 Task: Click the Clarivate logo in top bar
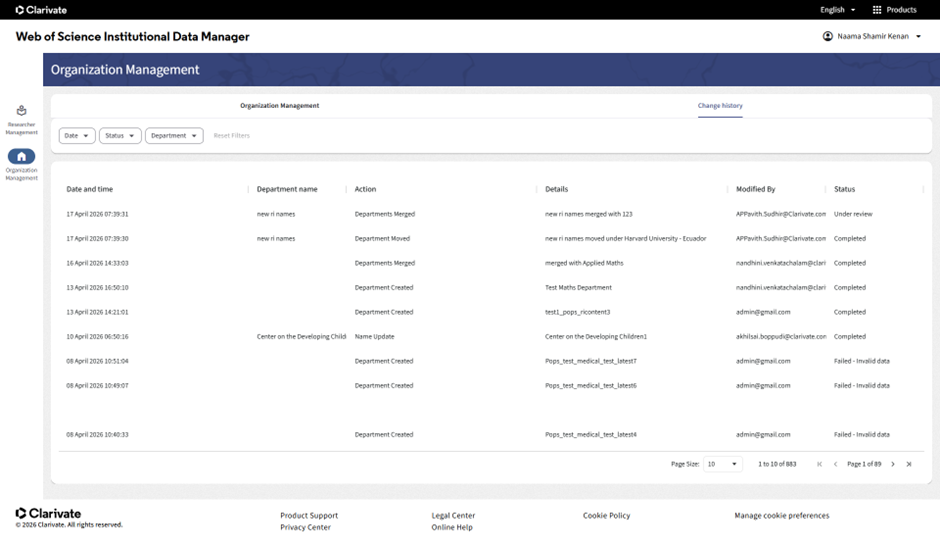pos(41,10)
